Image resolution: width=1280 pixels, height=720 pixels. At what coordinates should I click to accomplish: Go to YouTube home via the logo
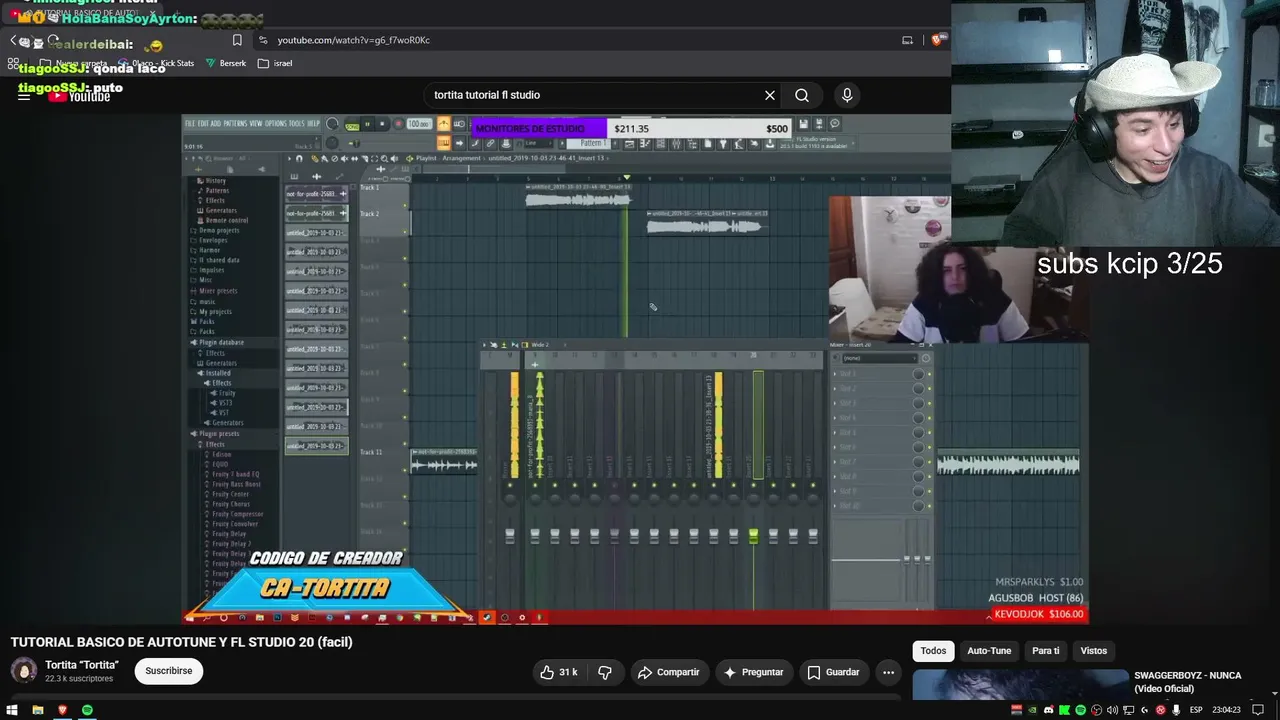coord(79,96)
